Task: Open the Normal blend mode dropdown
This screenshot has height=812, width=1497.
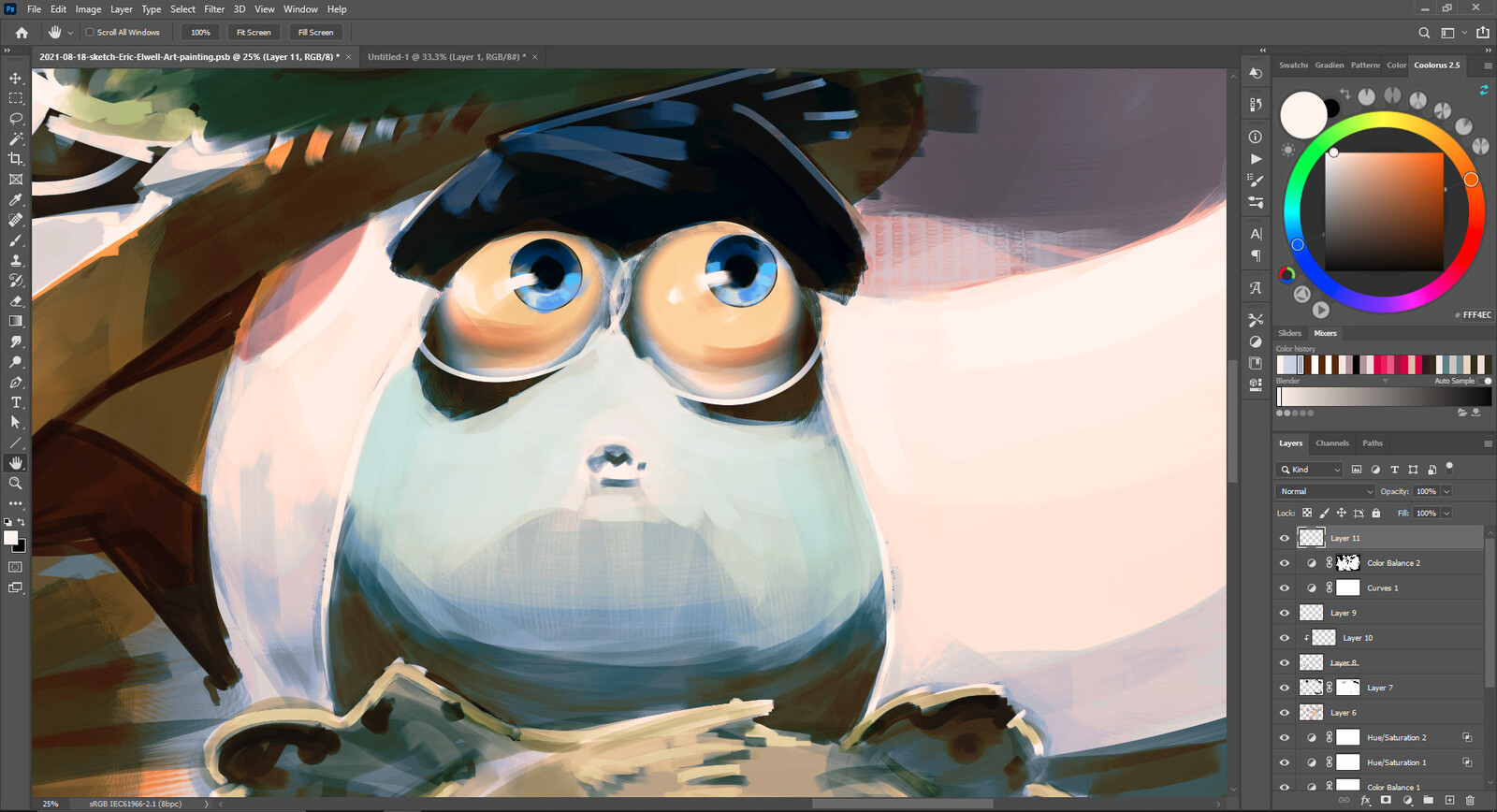Action: click(1326, 491)
